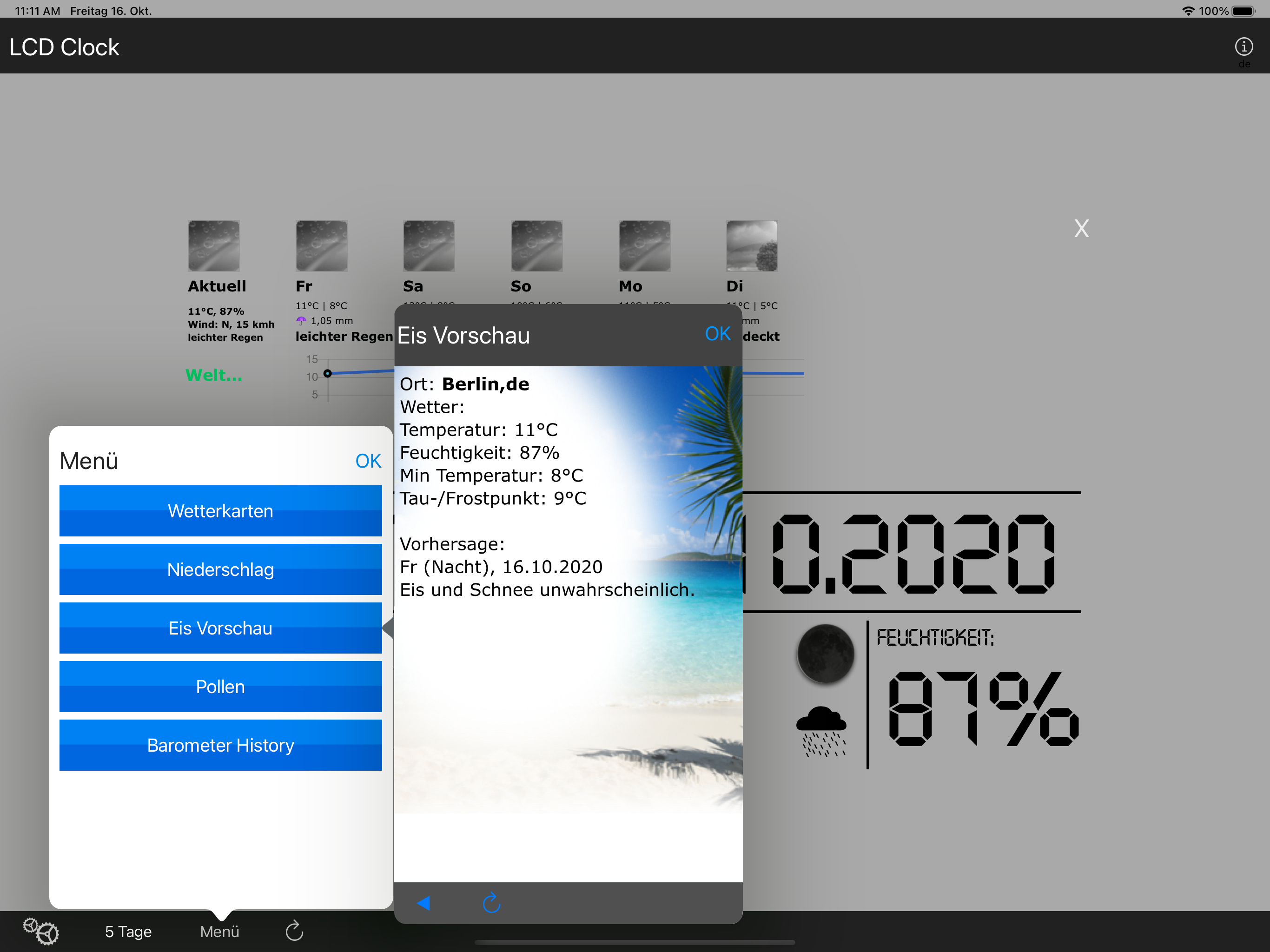The height and width of the screenshot is (952, 1270).
Task: Open Wetterkarten from the menu
Action: pyautogui.click(x=220, y=511)
